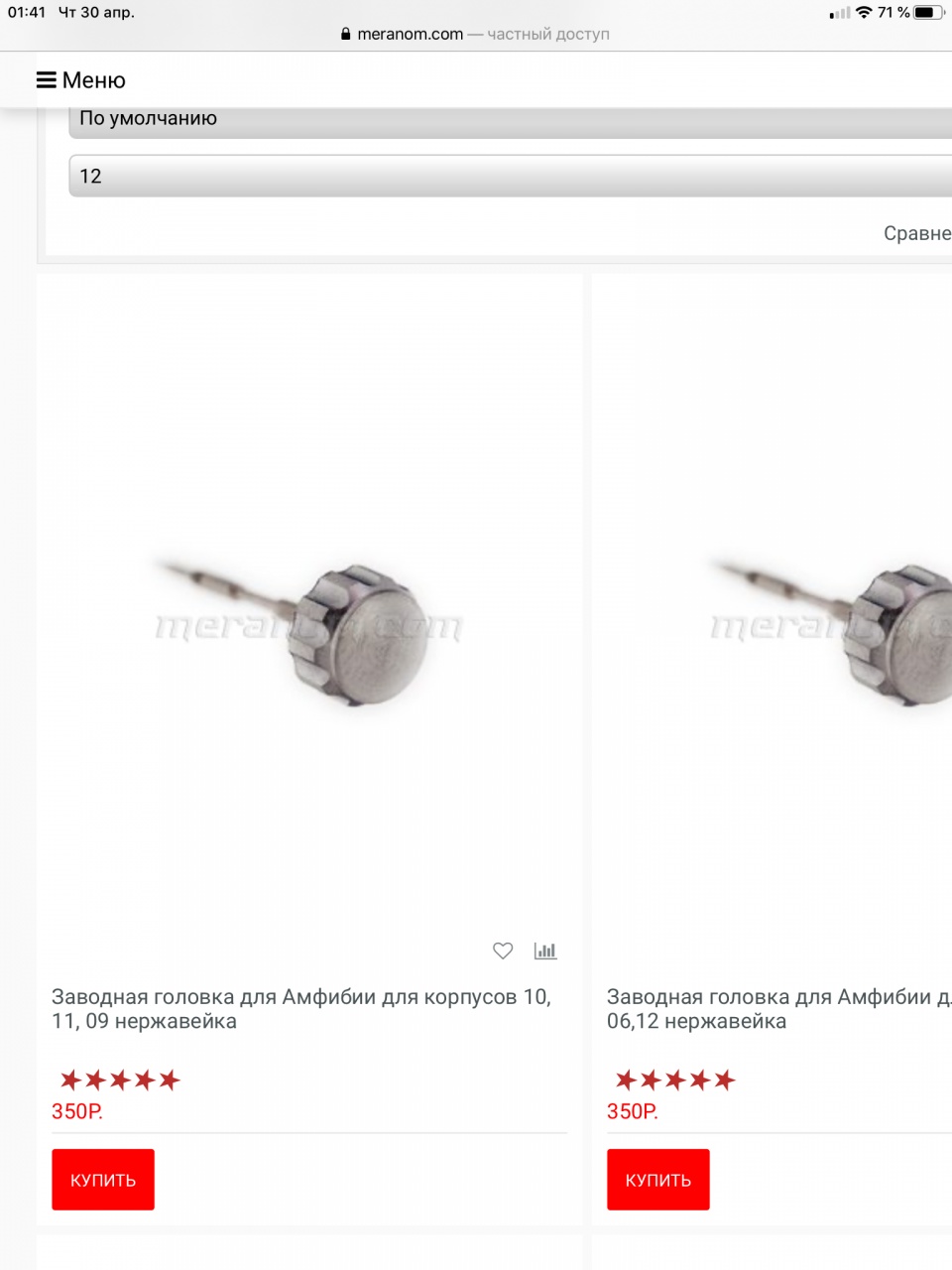Open the items-per-page dropdown showing 12

click(x=510, y=176)
